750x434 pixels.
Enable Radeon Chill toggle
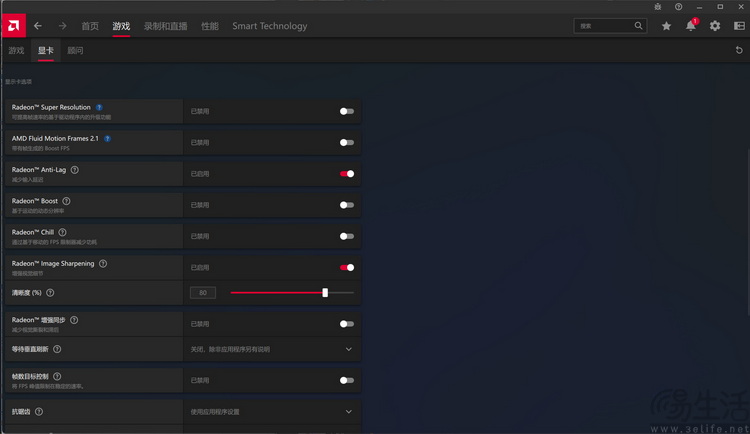[347, 236]
